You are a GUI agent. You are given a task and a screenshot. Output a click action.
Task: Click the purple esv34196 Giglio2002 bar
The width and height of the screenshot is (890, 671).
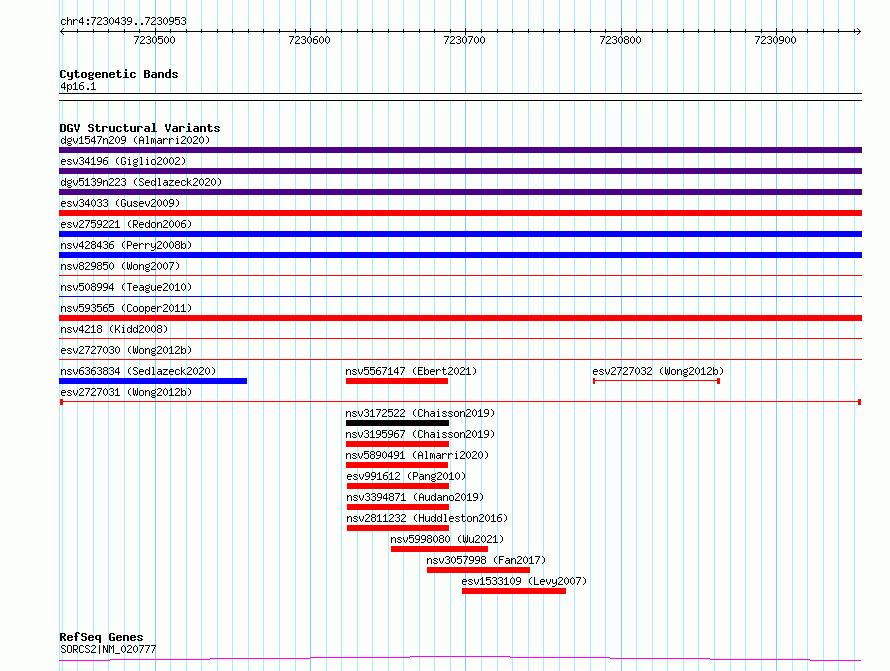(460, 171)
